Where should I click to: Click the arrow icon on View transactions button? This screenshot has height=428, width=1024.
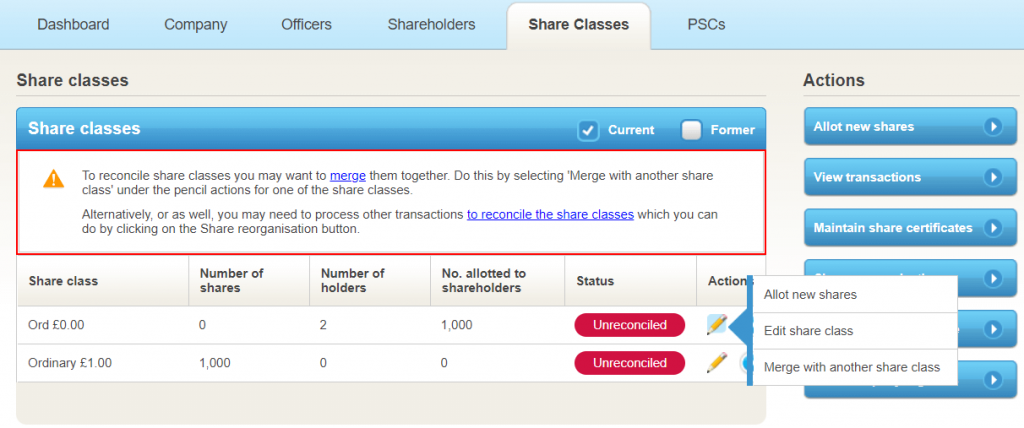pos(992,177)
